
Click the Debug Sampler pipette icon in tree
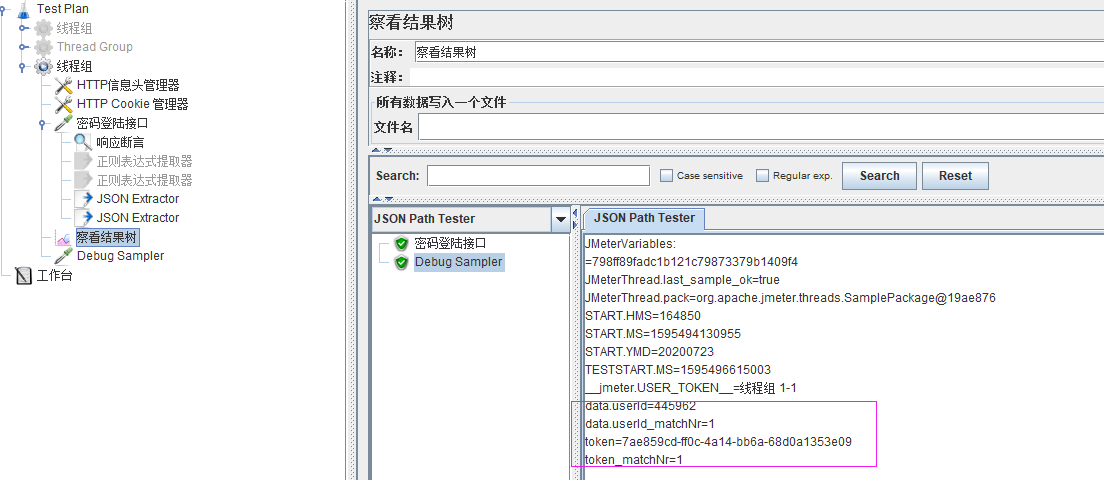64,256
